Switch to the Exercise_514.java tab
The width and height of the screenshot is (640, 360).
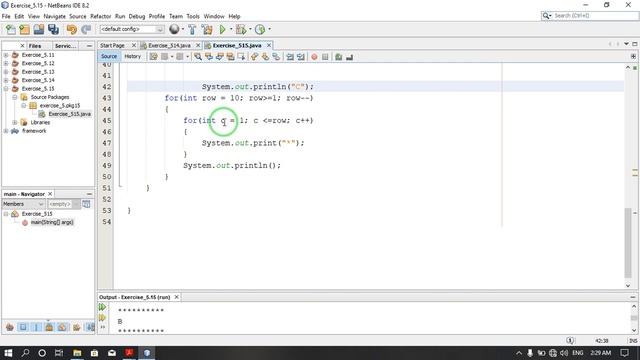[169, 45]
